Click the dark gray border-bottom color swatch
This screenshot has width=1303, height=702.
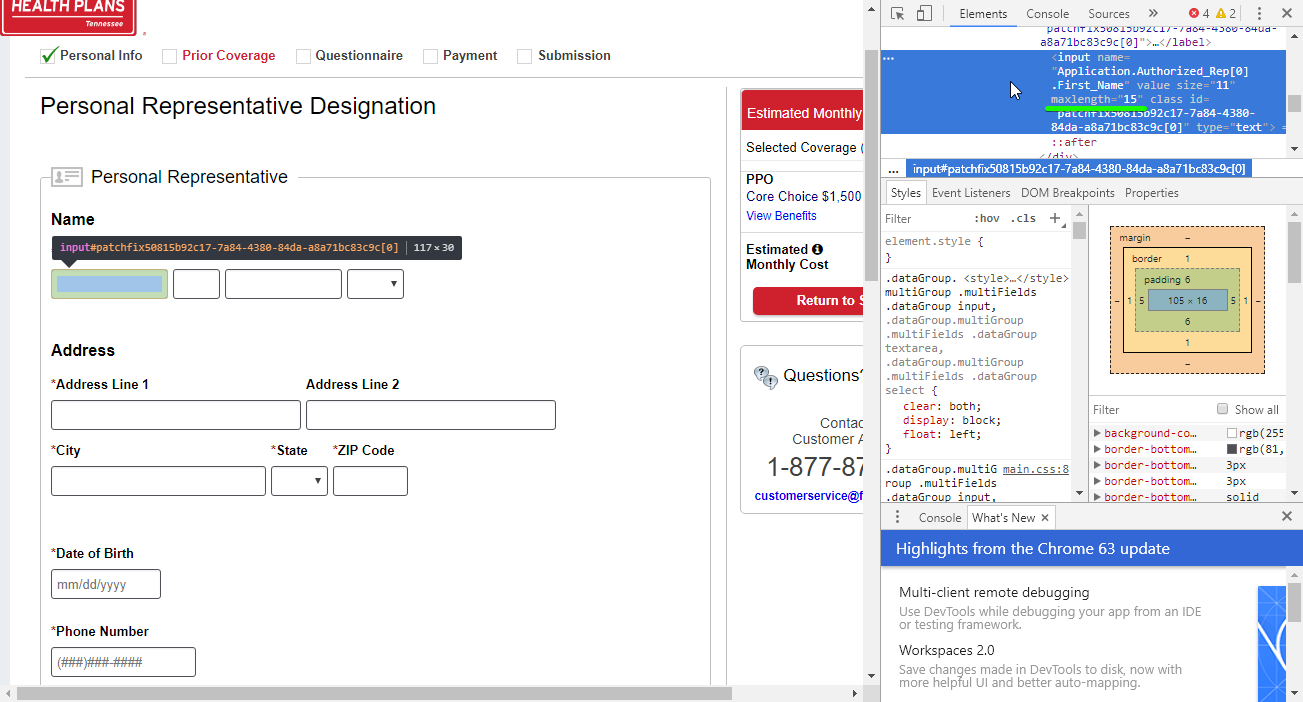tap(1232, 449)
